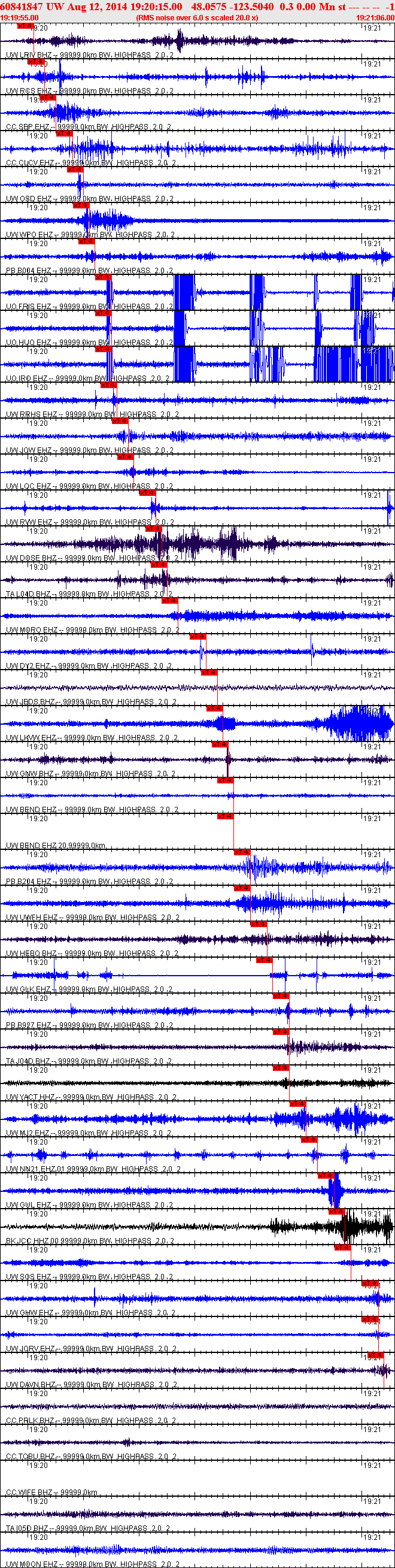
Task: Click the red pick flag on LRIV trace
Action: [x=25, y=26]
